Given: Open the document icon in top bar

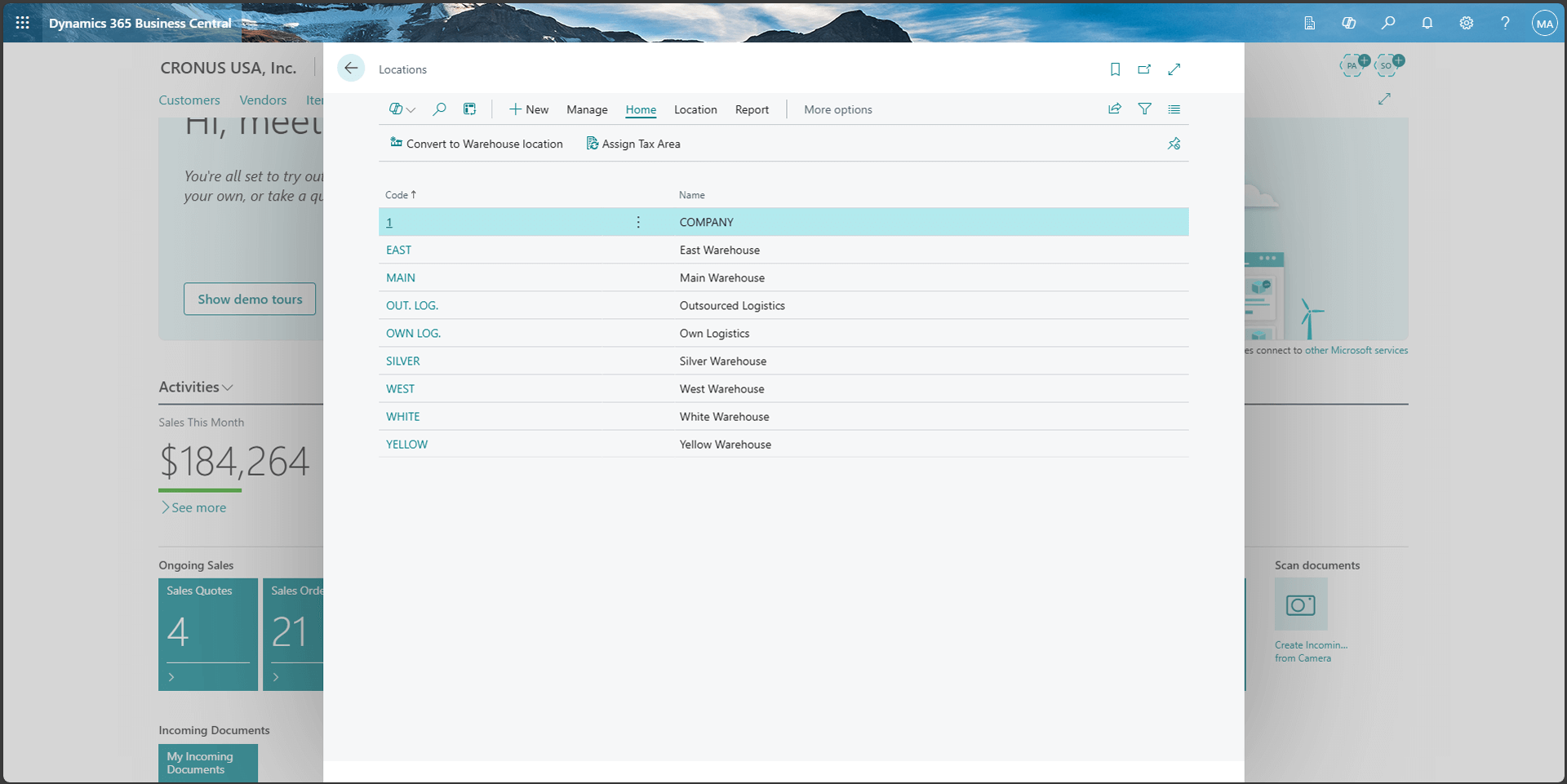Looking at the screenshot, I should (1310, 23).
